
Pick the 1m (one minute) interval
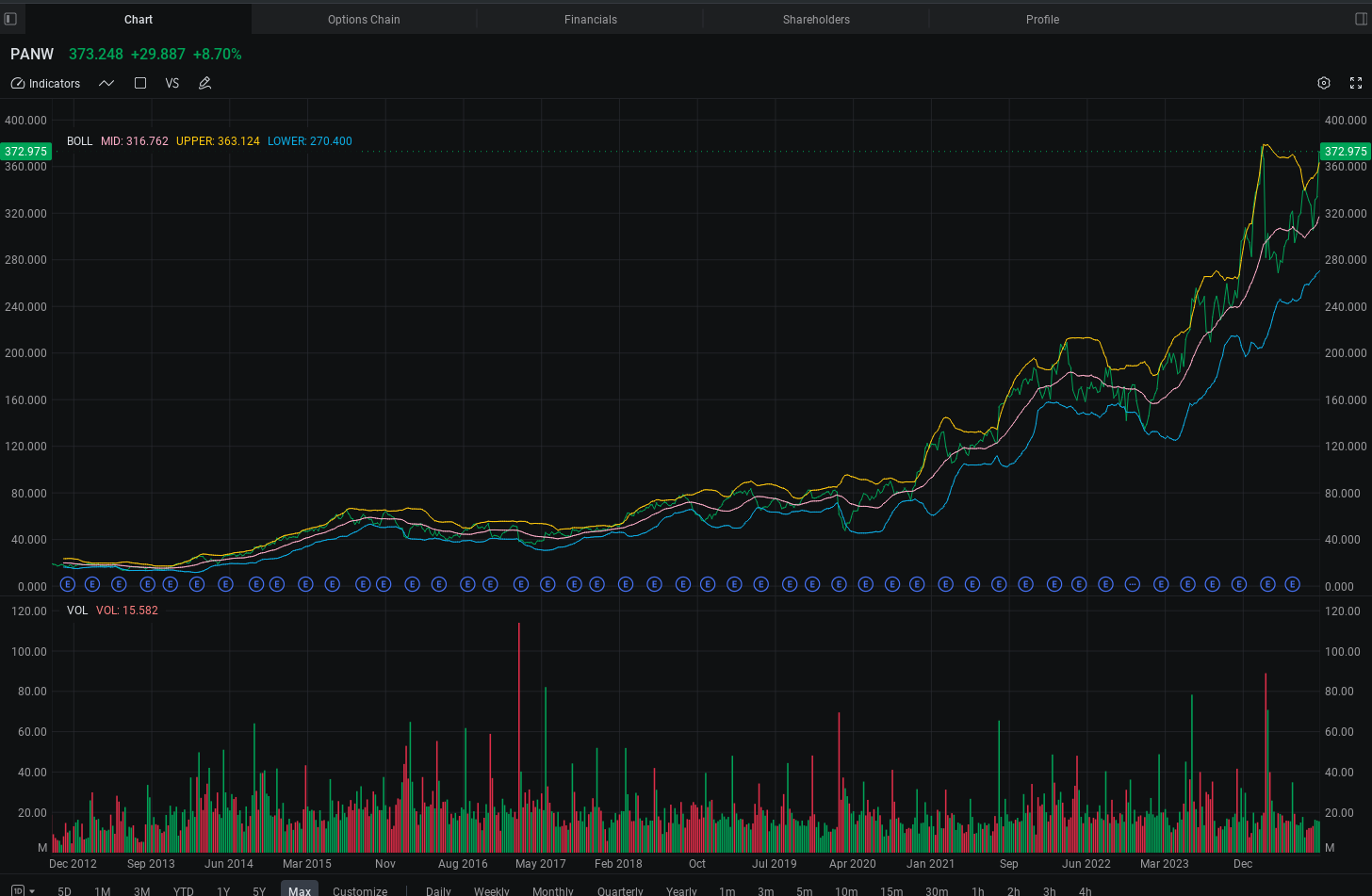click(727, 890)
